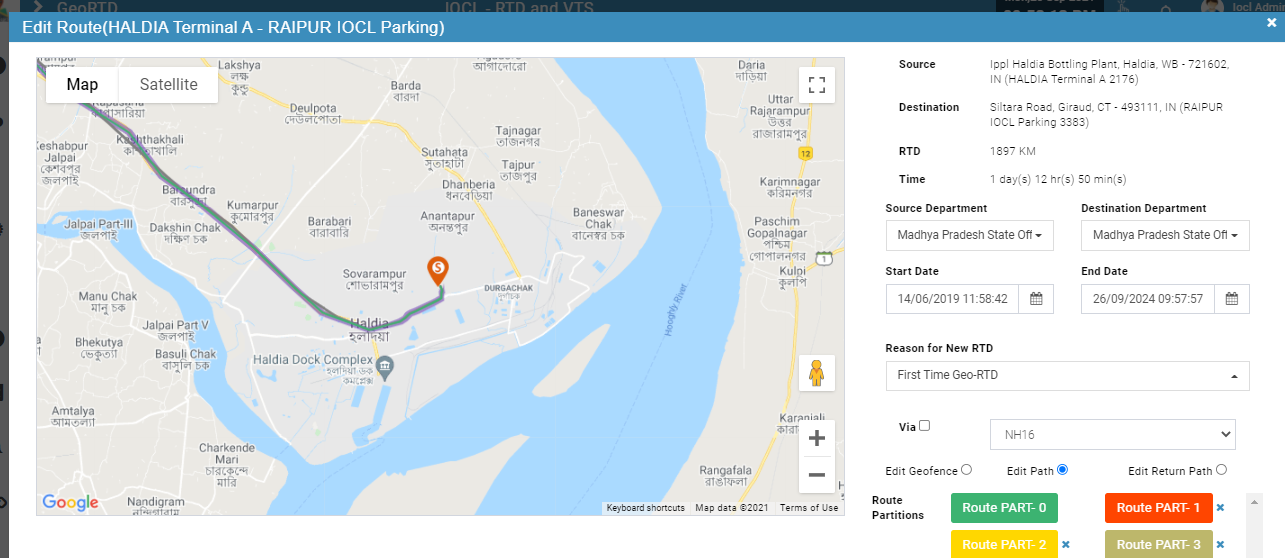1285x558 pixels.
Task: Click Source address text
Action: coord(1109,71)
